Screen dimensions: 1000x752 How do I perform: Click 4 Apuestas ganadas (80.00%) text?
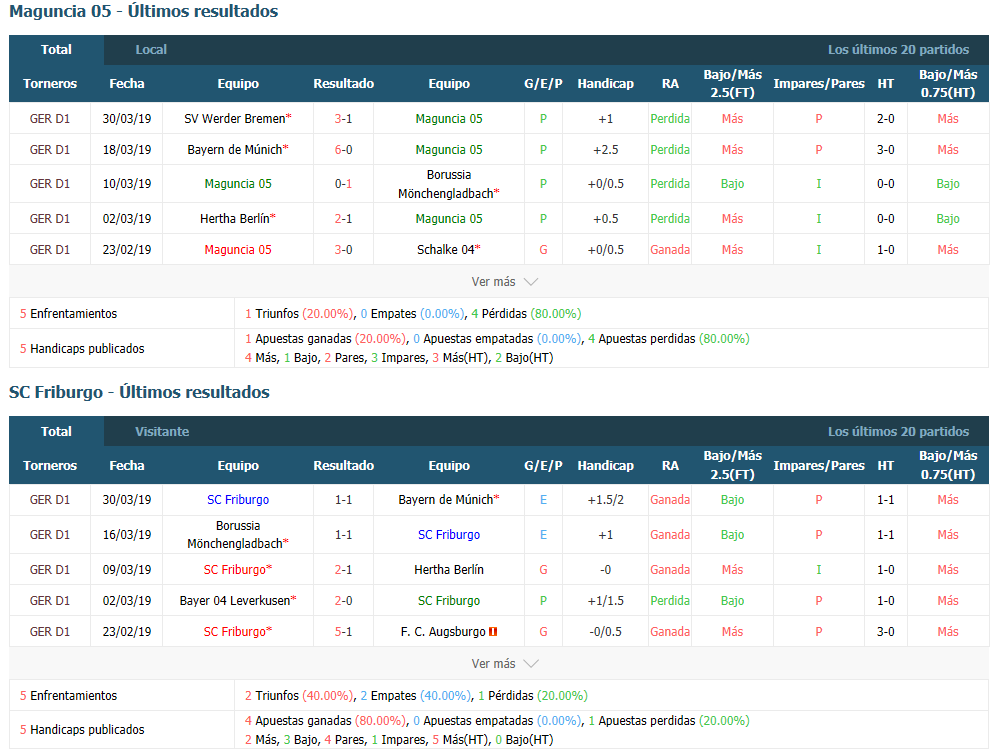coord(325,721)
